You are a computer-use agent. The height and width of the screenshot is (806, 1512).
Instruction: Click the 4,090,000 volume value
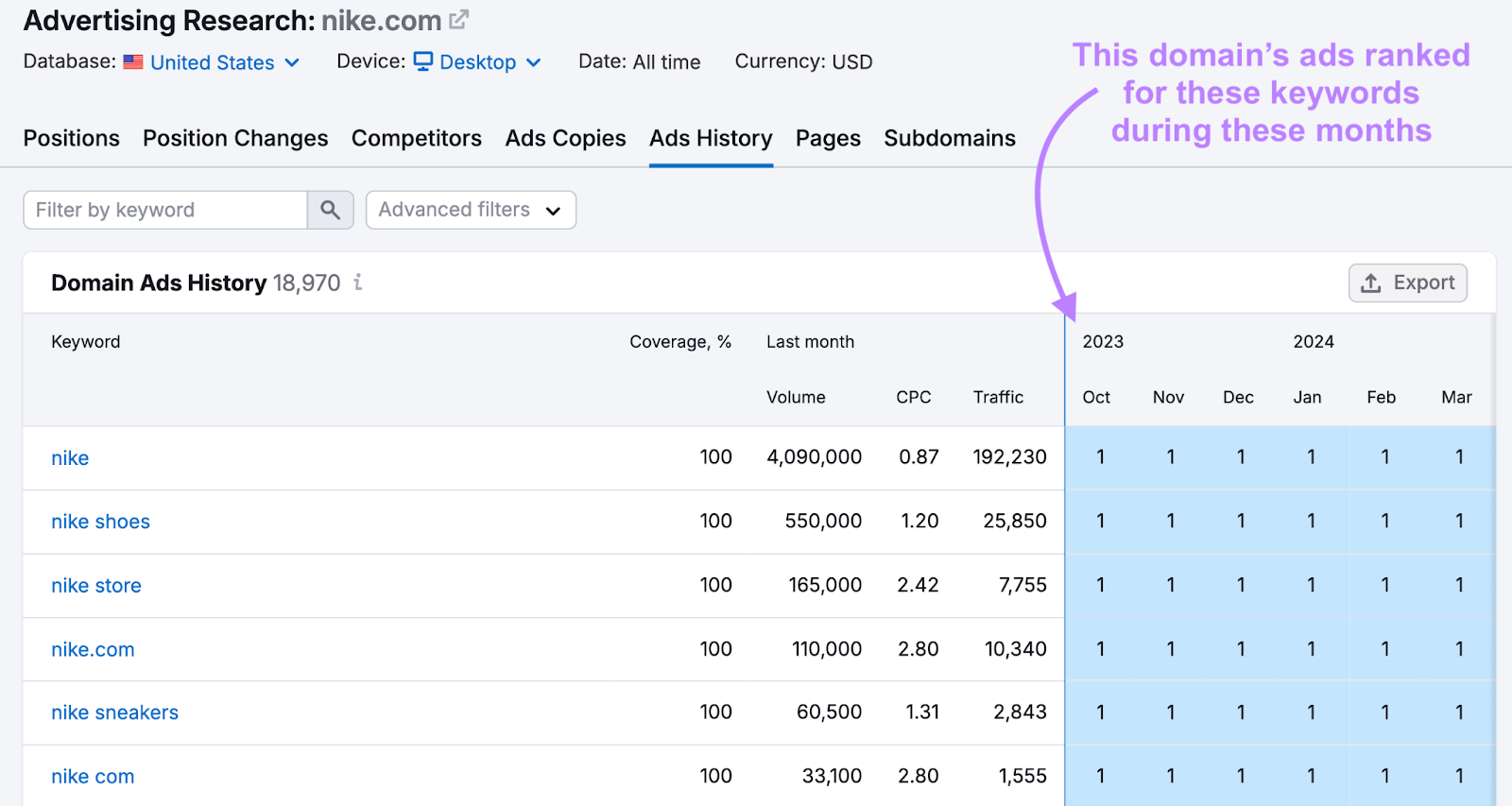pyautogui.click(x=814, y=457)
